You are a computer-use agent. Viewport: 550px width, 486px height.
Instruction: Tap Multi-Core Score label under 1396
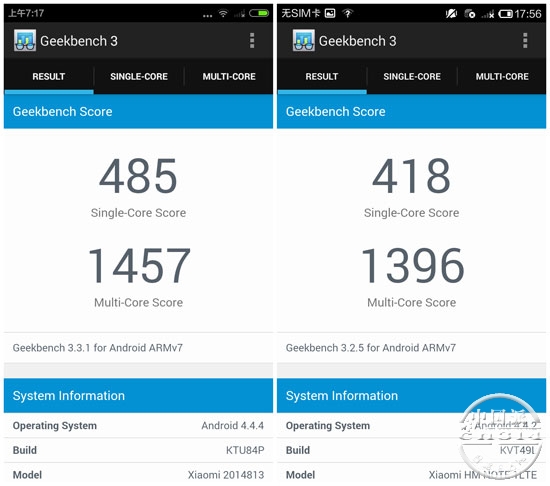[x=411, y=303]
